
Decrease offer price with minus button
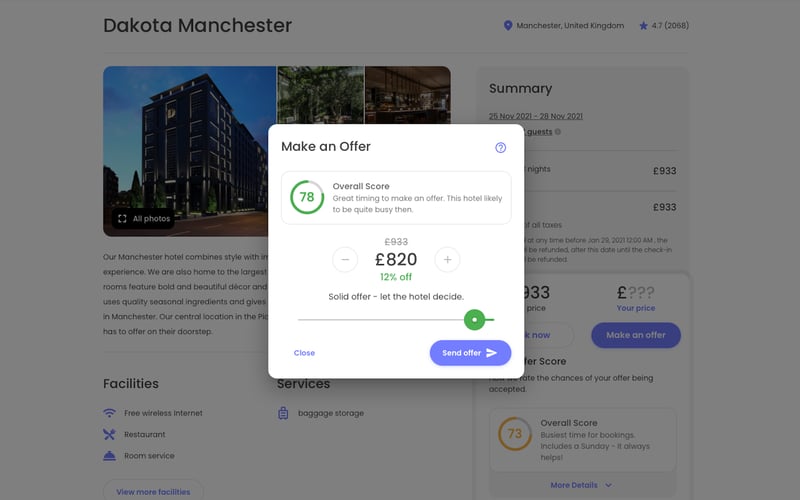(x=345, y=260)
